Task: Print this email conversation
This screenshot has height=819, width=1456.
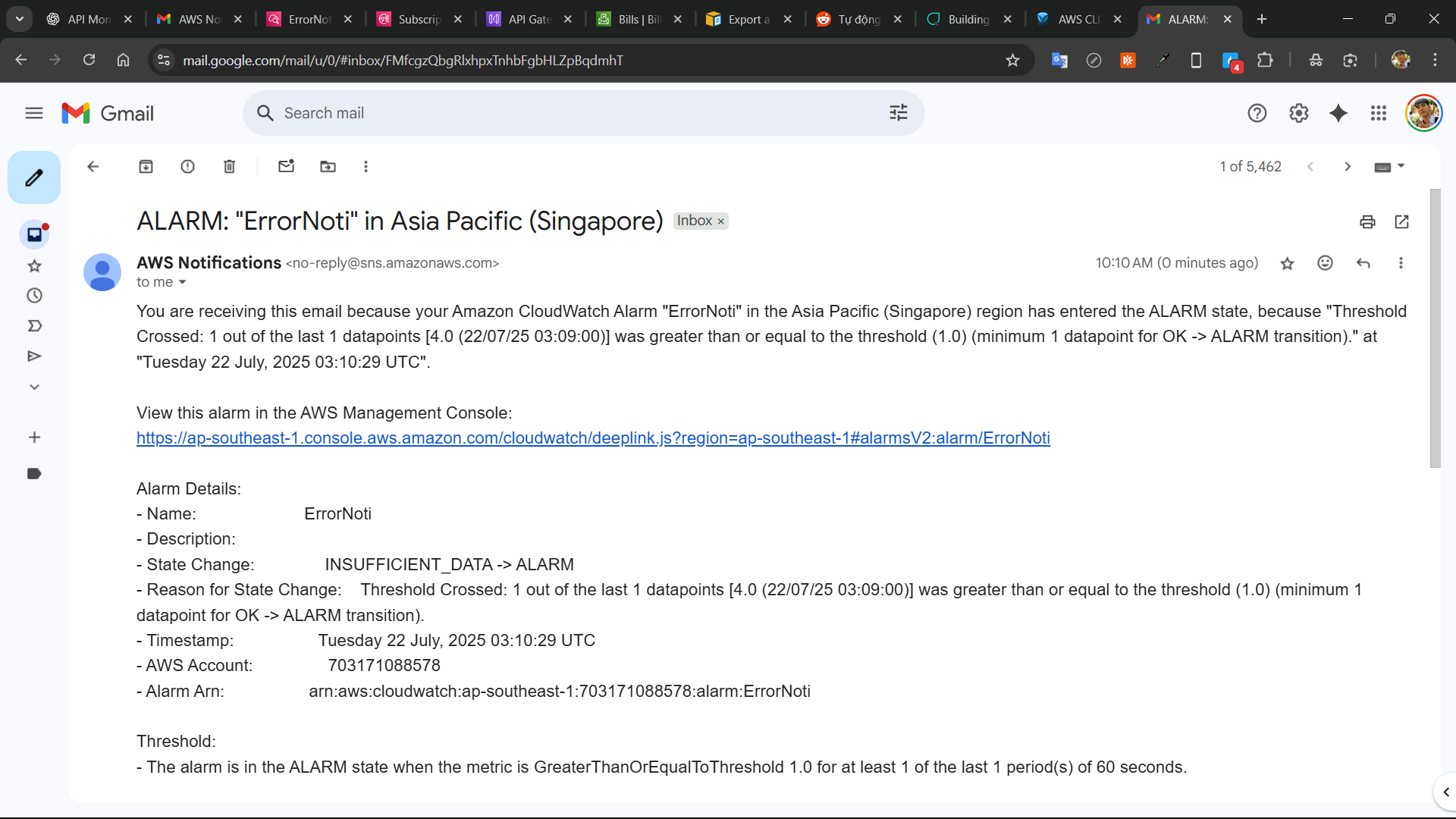Action: (x=1367, y=221)
